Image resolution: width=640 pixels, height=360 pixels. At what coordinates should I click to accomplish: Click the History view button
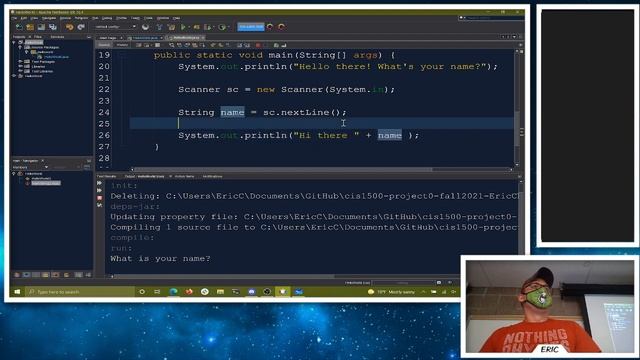tap(122, 45)
